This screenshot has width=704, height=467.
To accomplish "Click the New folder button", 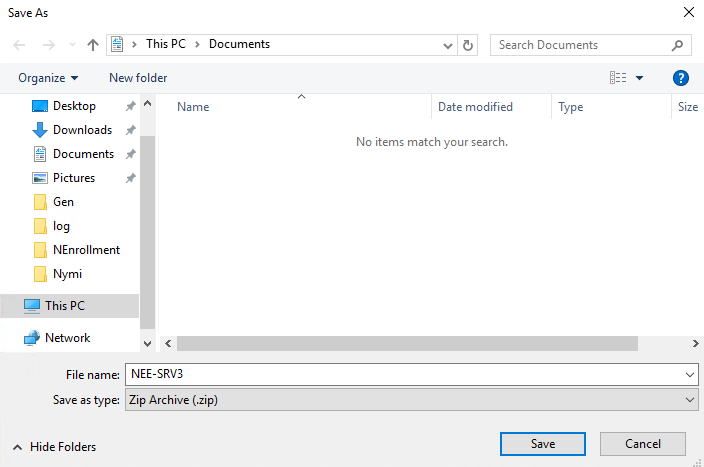I will click(138, 78).
